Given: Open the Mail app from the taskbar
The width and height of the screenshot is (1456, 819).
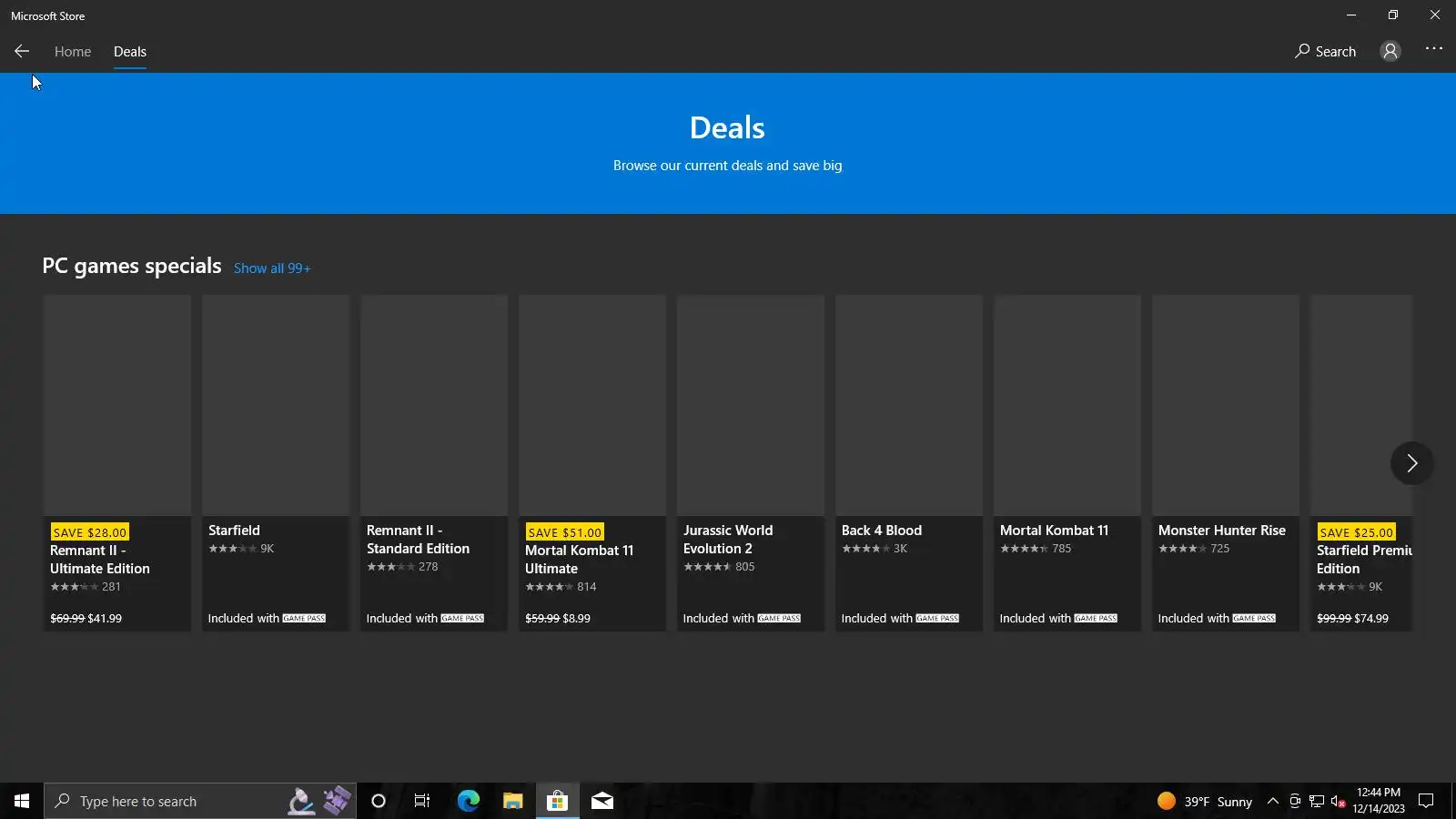Looking at the screenshot, I should coord(602,801).
